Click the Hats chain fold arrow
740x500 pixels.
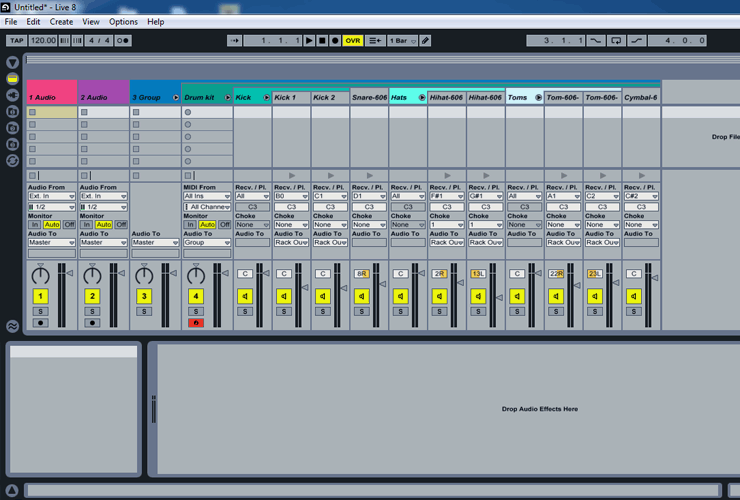(421, 98)
